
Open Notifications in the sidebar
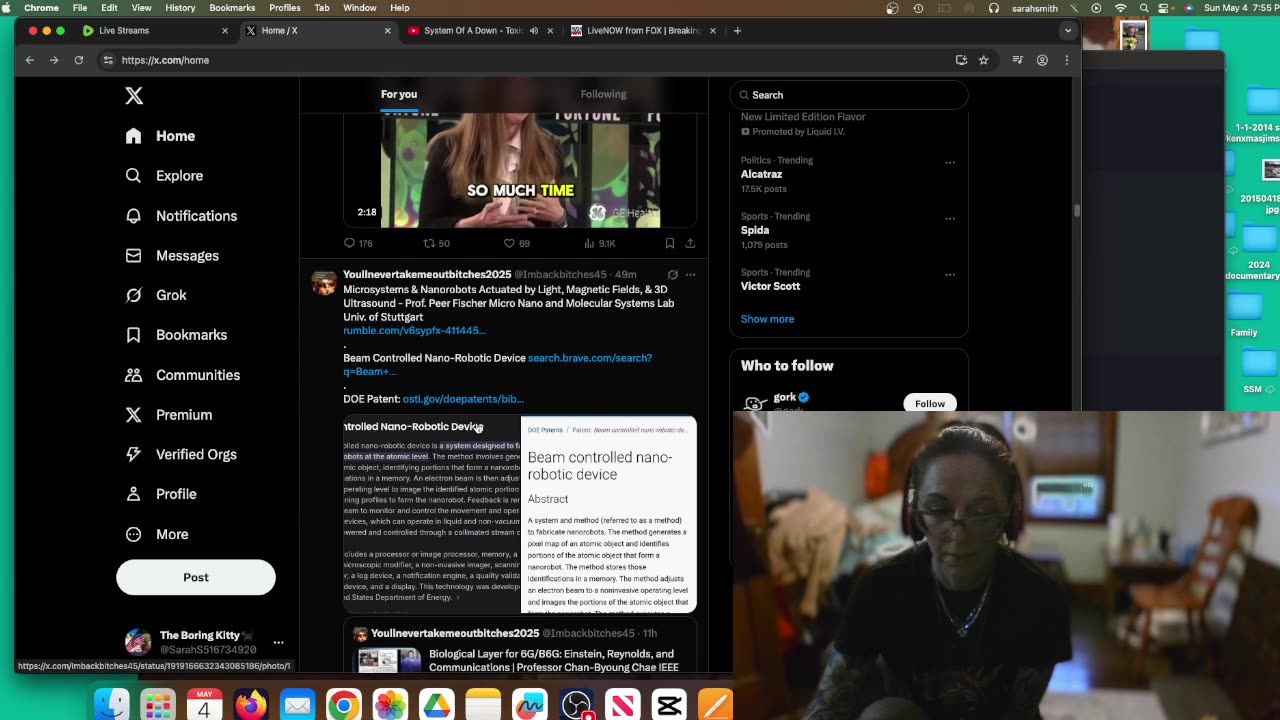click(x=181, y=216)
